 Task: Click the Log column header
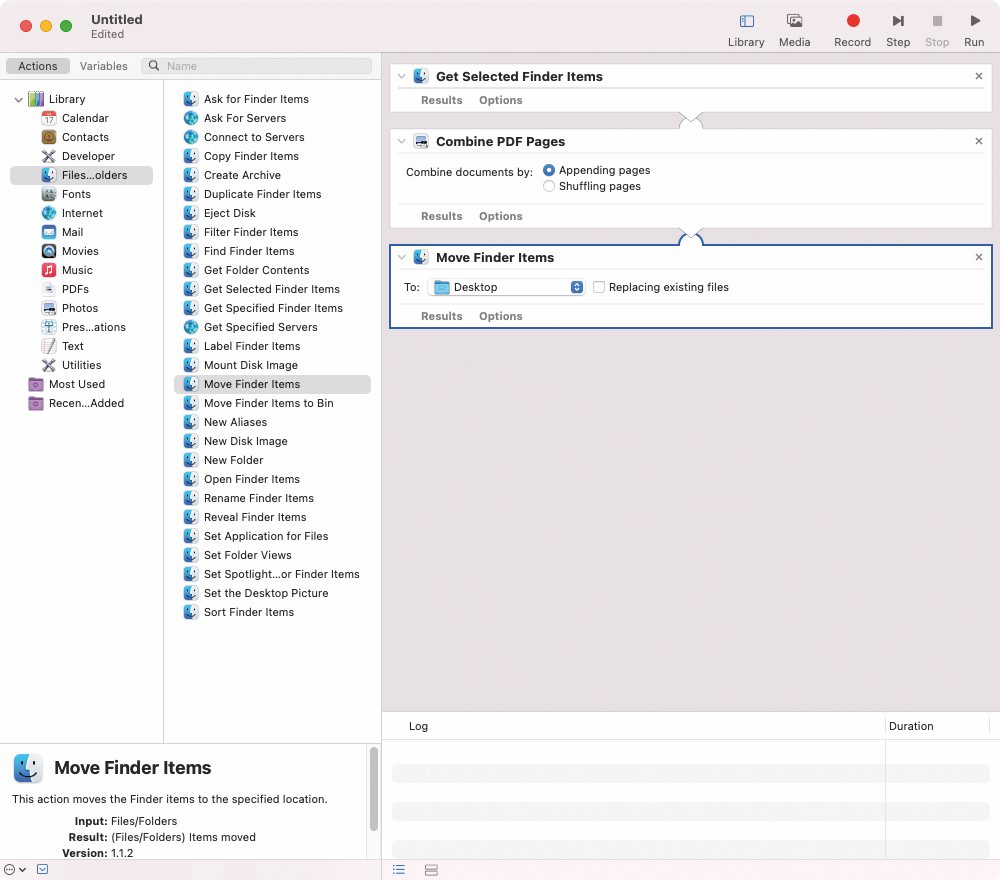coord(418,726)
